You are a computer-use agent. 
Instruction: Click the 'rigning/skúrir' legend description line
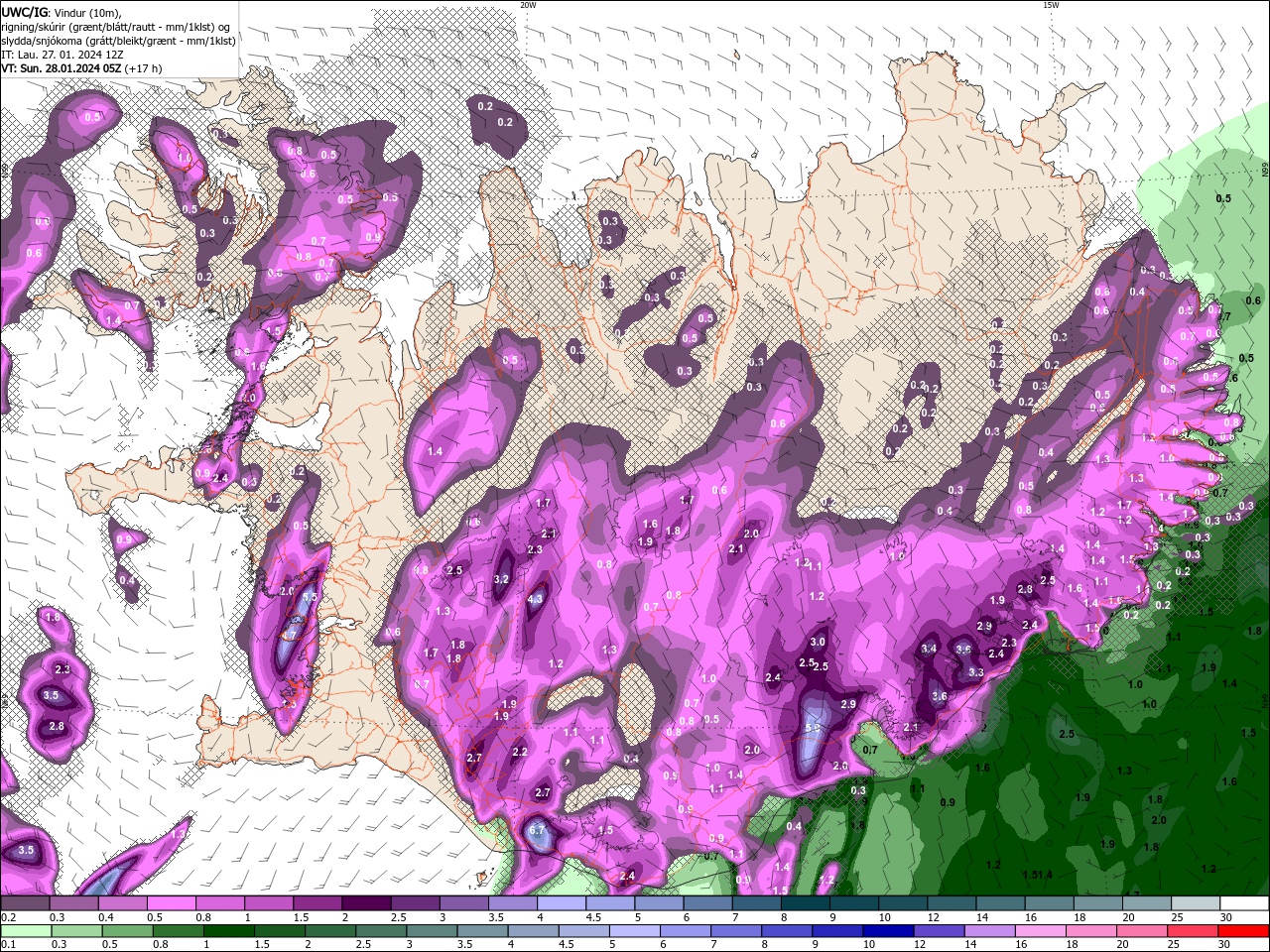click(117, 26)
